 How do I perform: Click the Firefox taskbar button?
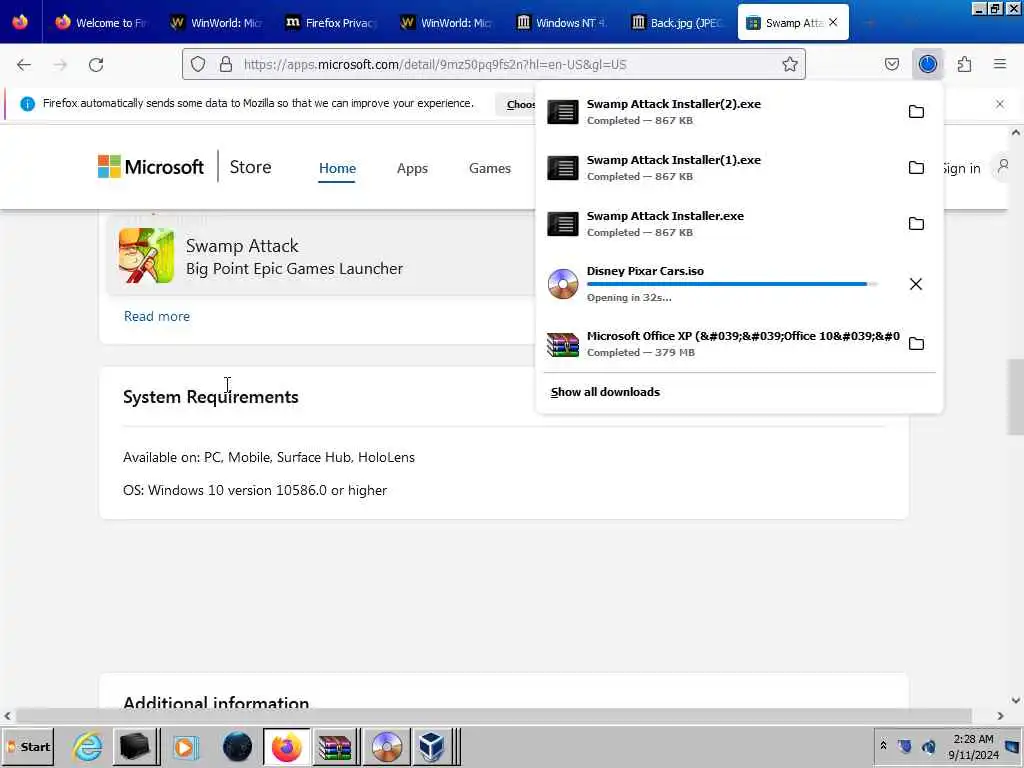pos(287,746)
